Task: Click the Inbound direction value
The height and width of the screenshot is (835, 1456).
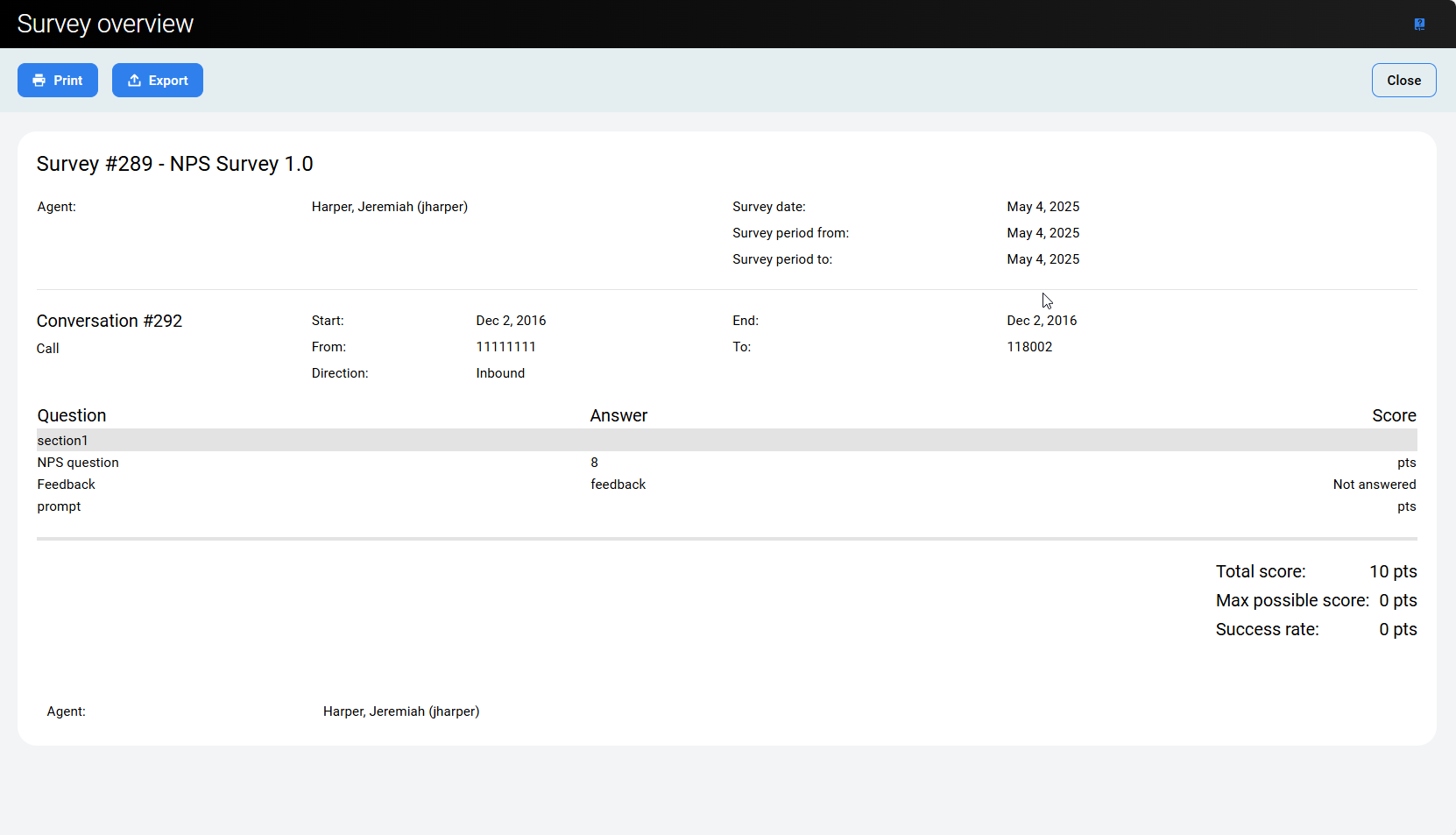Action: pos(500,373)
